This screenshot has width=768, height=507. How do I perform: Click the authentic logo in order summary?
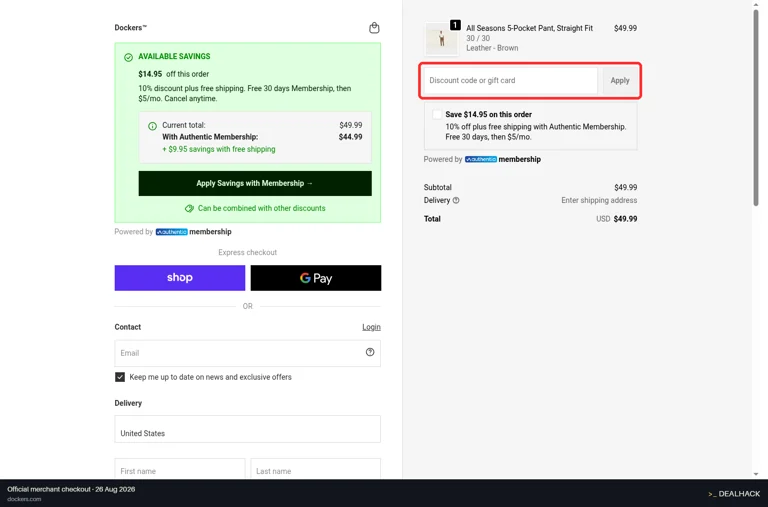(x=480, y=159)
